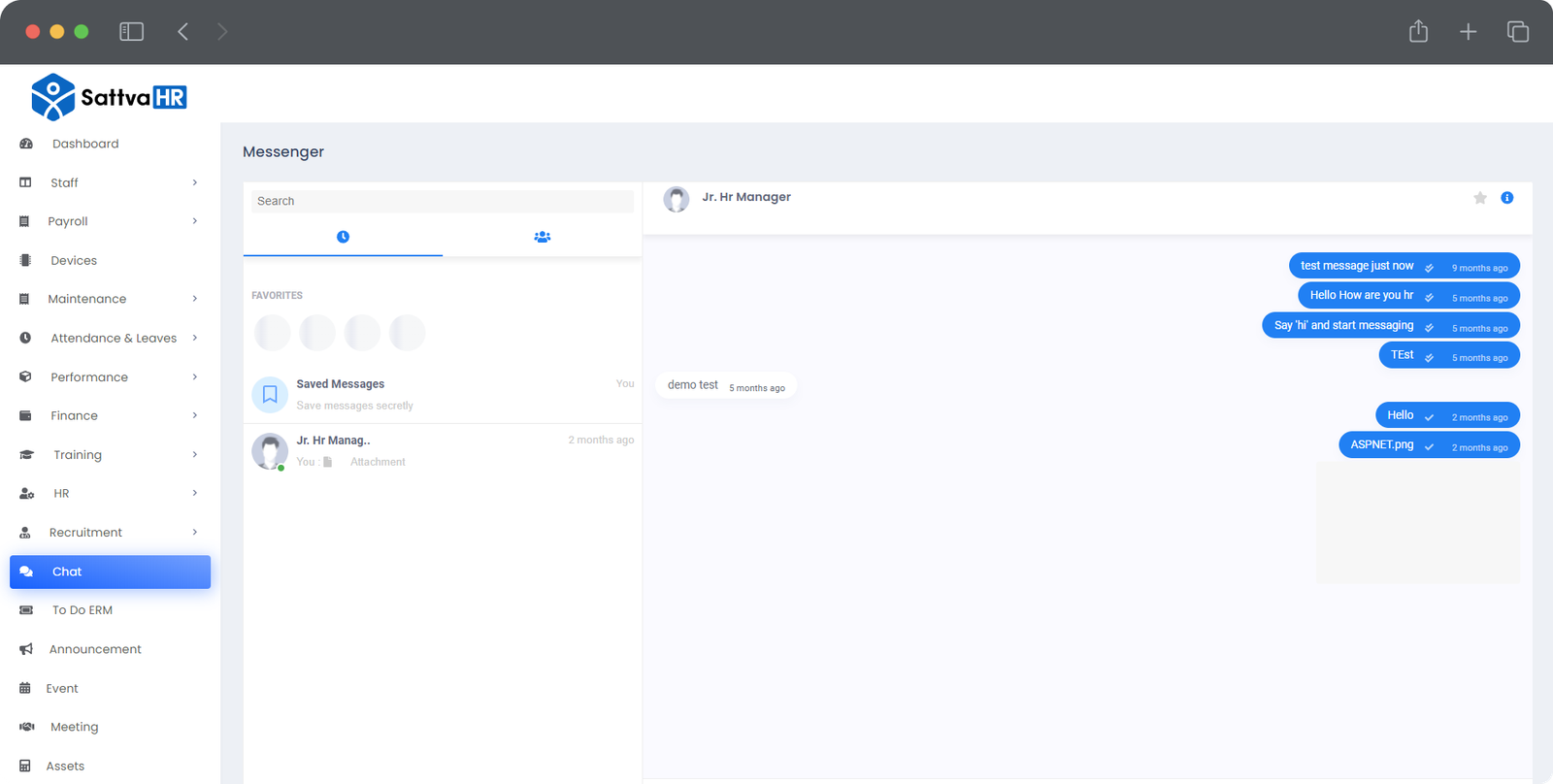Switch to the group contacts tab
1553x784 pixels.
pyautogui.click(x=543, y=237)
